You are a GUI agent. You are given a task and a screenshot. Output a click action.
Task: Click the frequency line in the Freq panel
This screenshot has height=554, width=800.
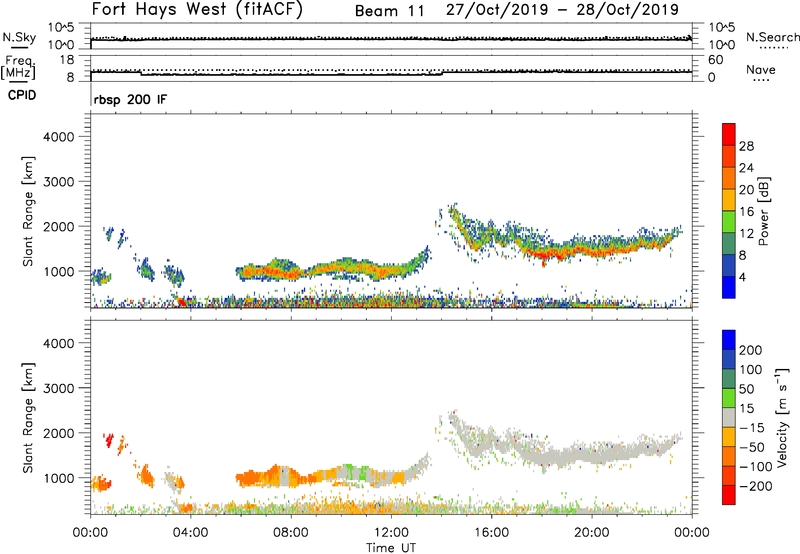coord(391,74)
